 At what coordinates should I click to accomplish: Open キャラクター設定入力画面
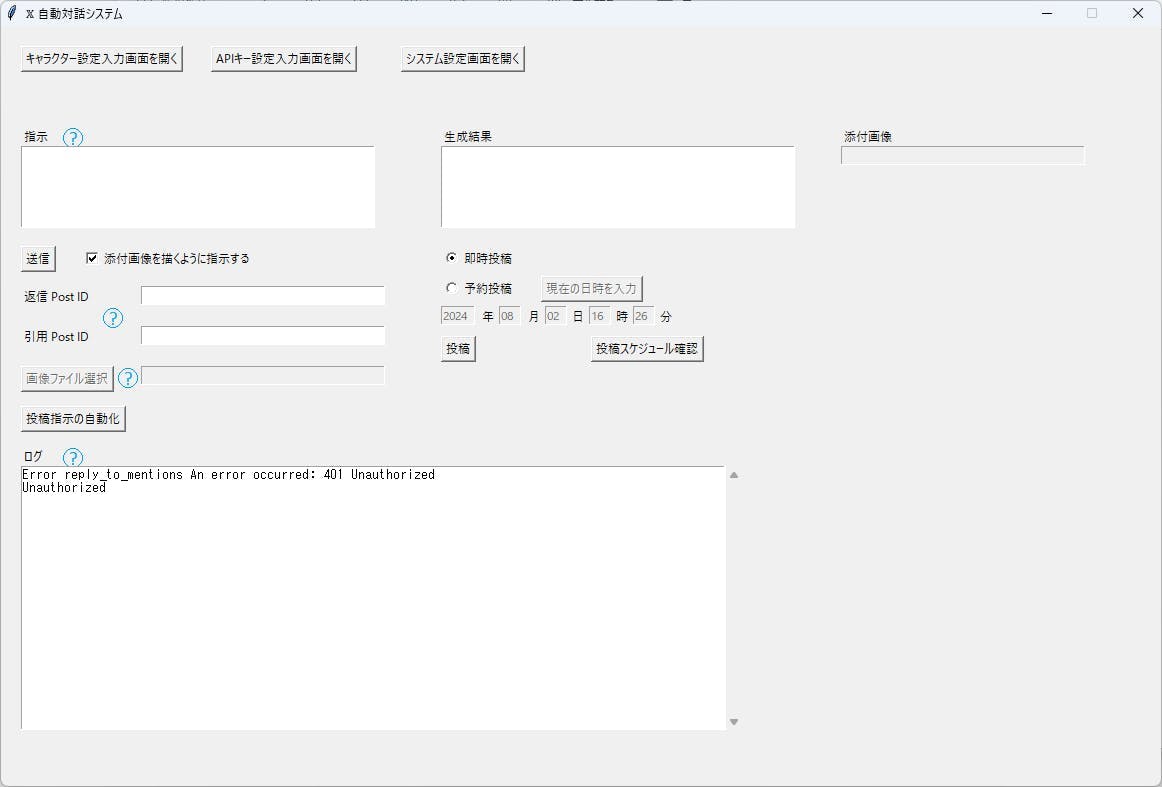coord(100,58)
